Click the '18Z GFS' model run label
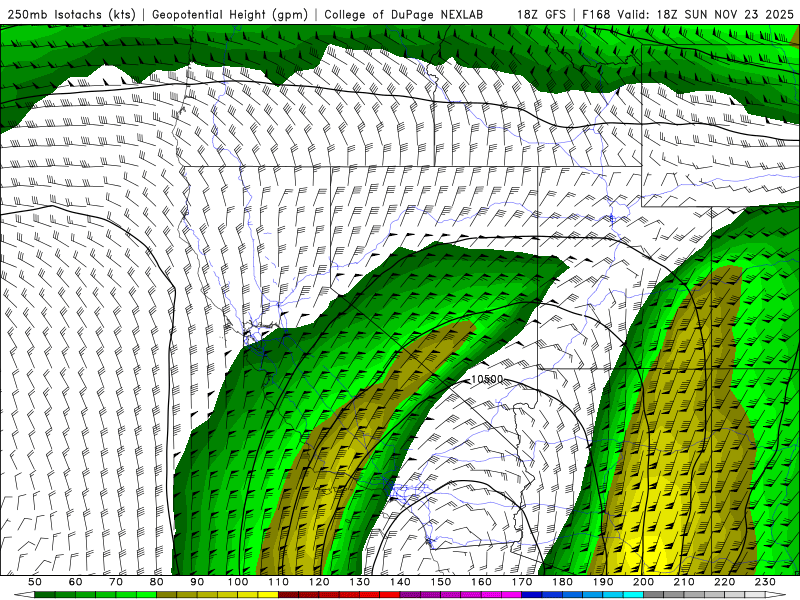This screenshot has height=600, width=800. pyautogui.click(x=541, y=14)
